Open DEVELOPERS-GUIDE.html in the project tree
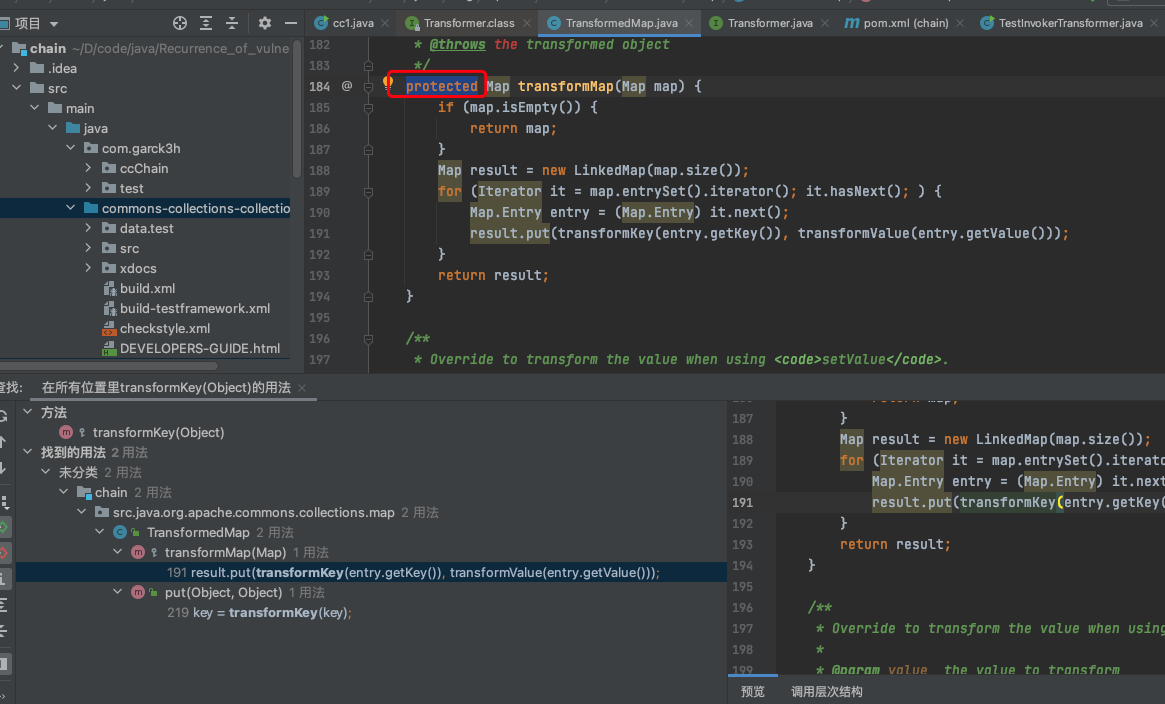Viewport: 1165px width, 704px height. (x=200, y=348)
